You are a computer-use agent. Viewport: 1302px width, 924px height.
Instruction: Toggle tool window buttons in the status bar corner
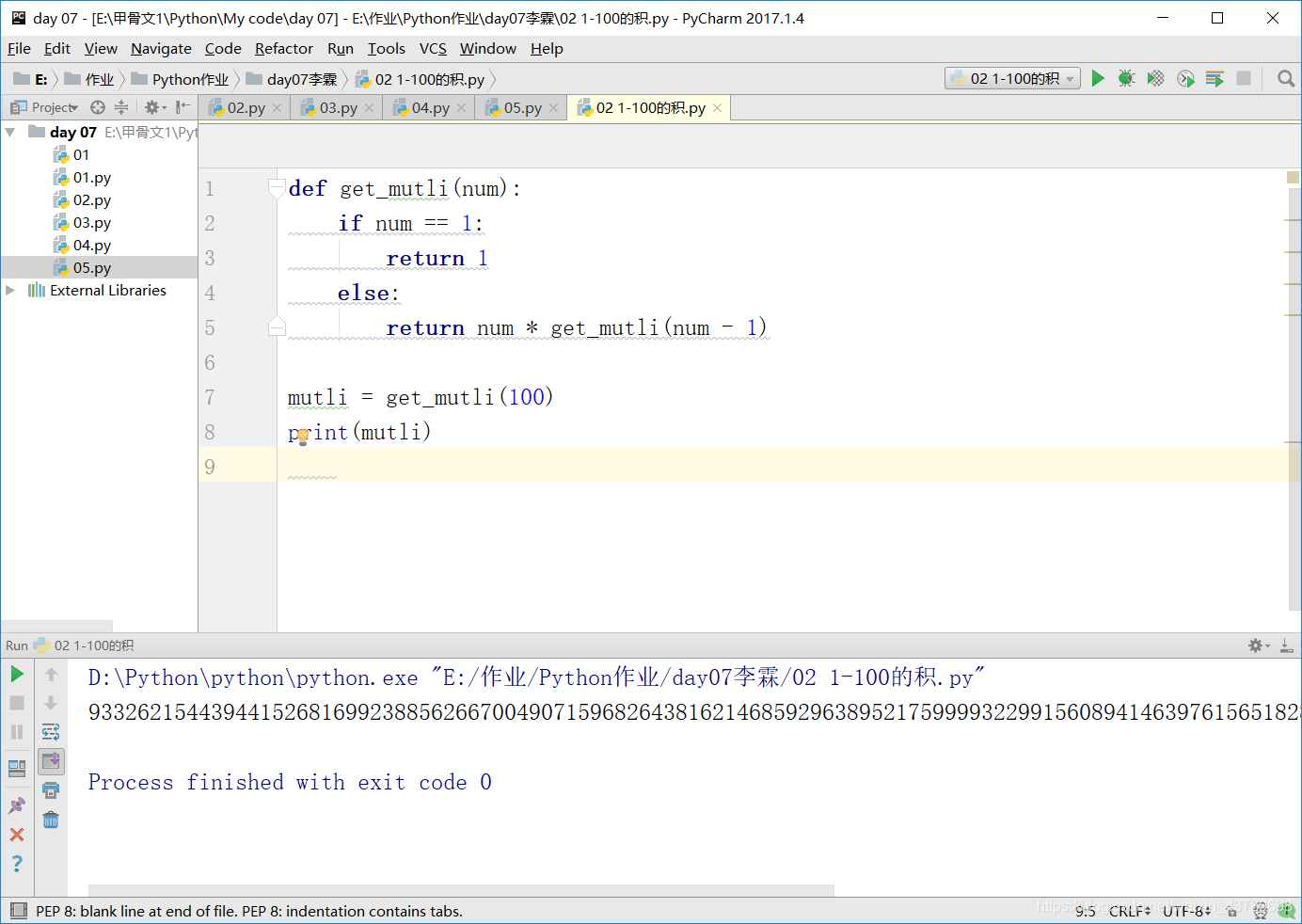coord(18,911)
